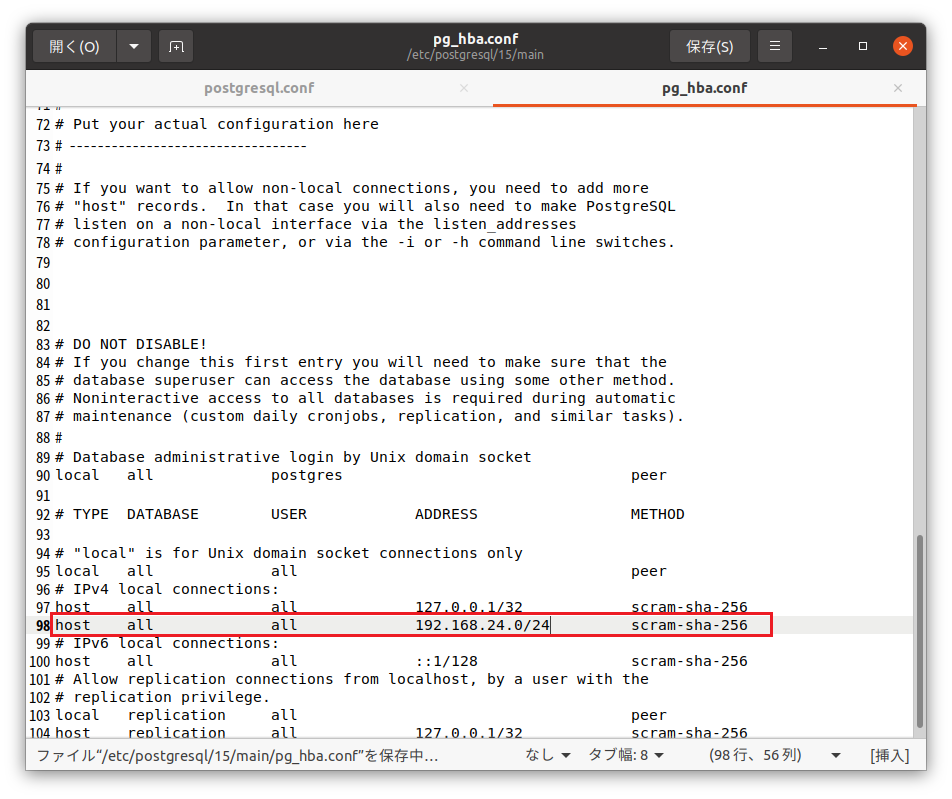Click scram-sha-256 on line 100

click(689, 661)
